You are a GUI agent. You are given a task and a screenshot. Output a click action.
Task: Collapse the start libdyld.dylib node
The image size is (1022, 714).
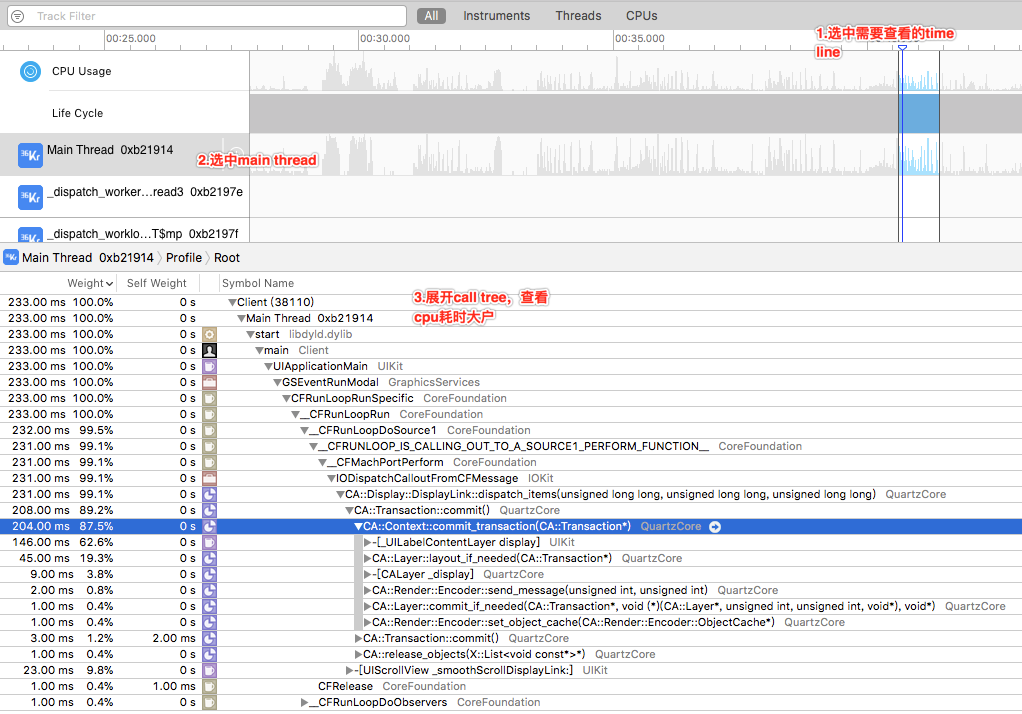(x=250, y=335)
